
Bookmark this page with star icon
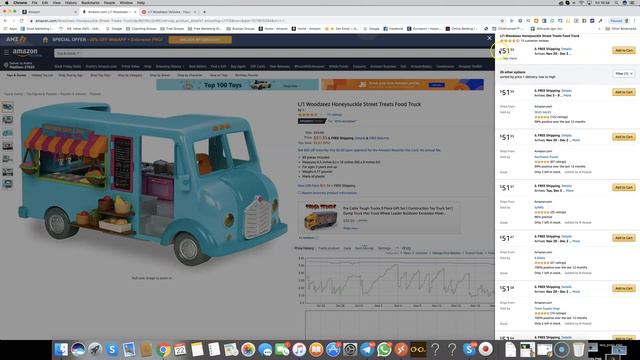(x=502, y=20)
